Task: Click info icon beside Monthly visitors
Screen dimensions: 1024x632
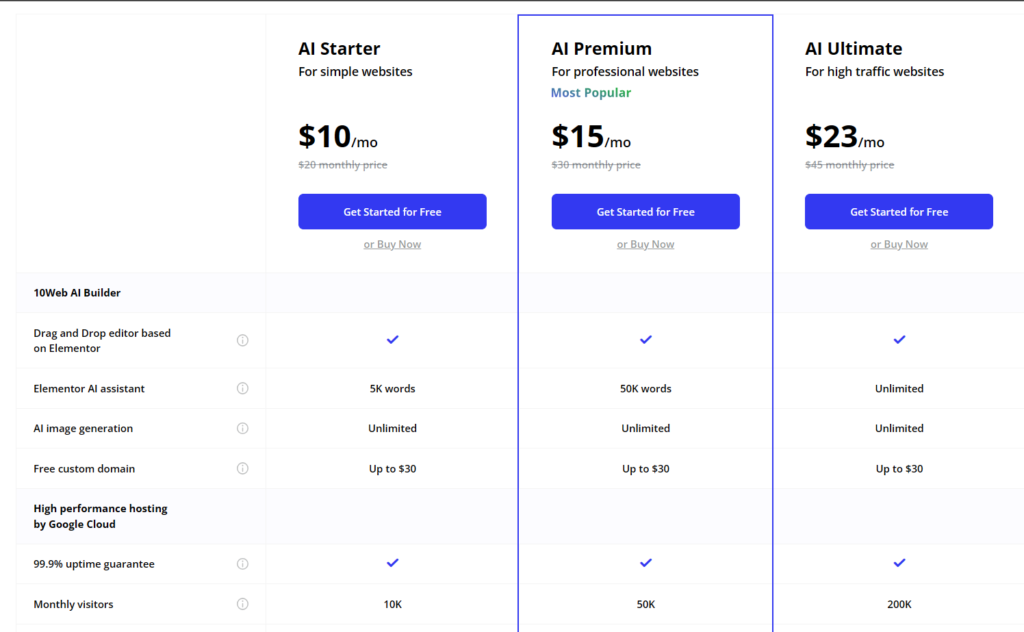Action: point(242,605)
